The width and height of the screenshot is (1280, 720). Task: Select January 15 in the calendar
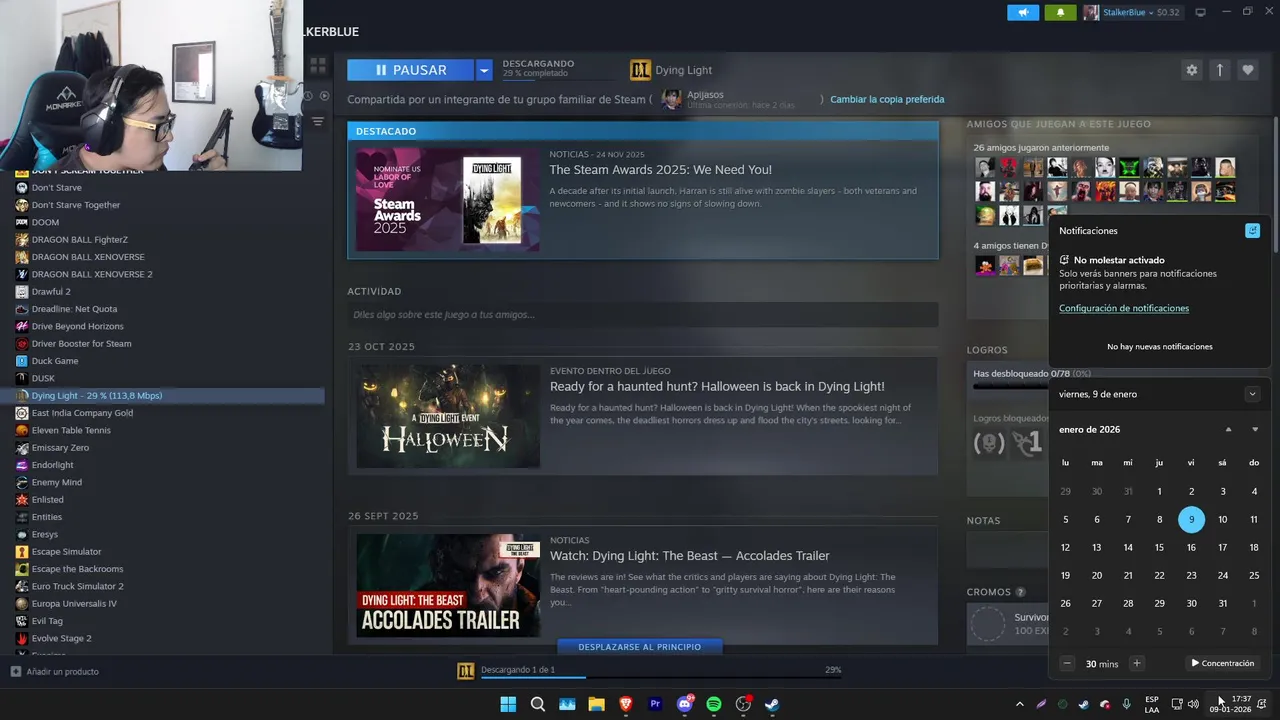pos(1159,548)
